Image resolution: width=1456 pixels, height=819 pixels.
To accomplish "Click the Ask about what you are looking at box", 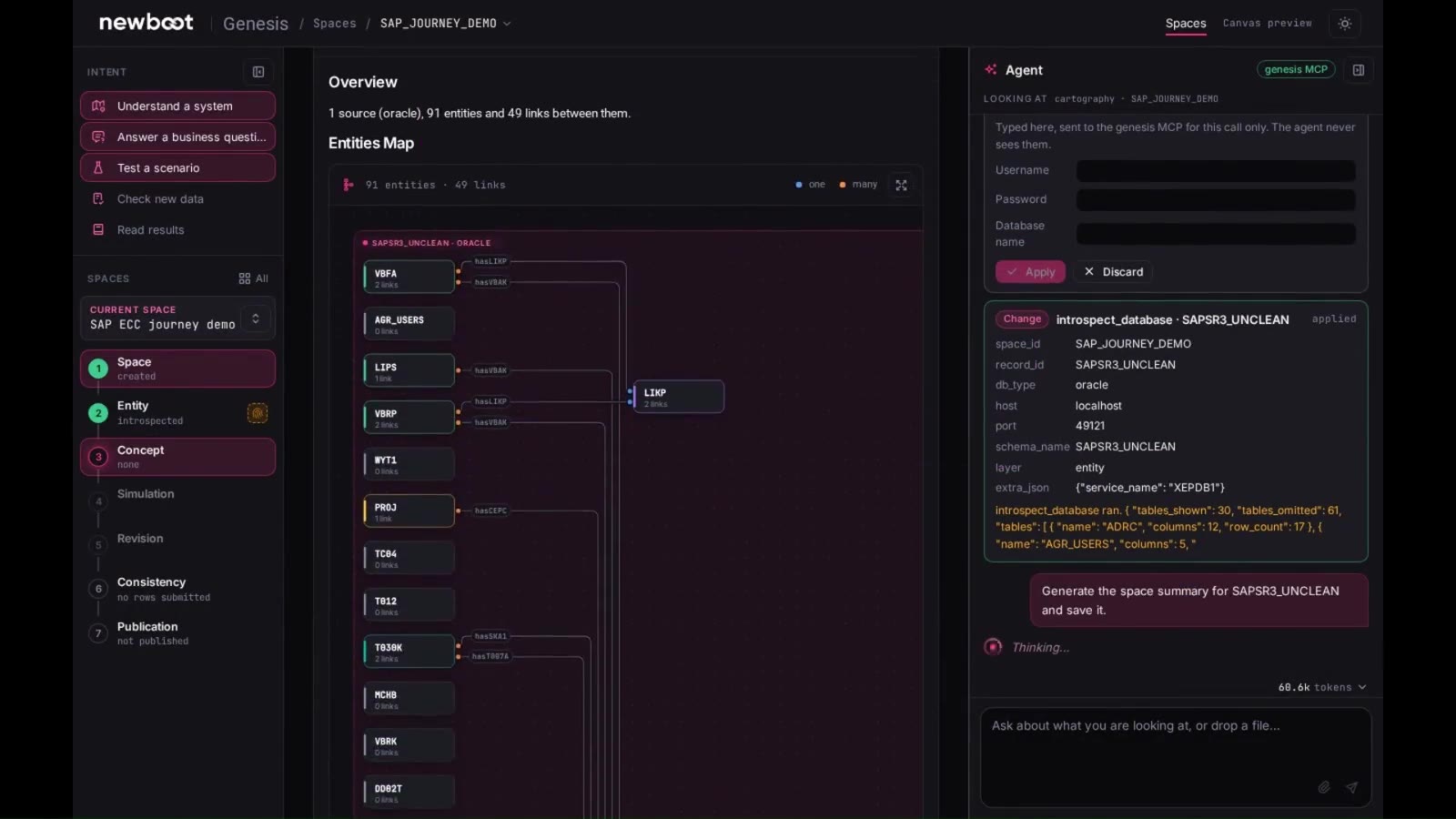I will point(1175,757).
